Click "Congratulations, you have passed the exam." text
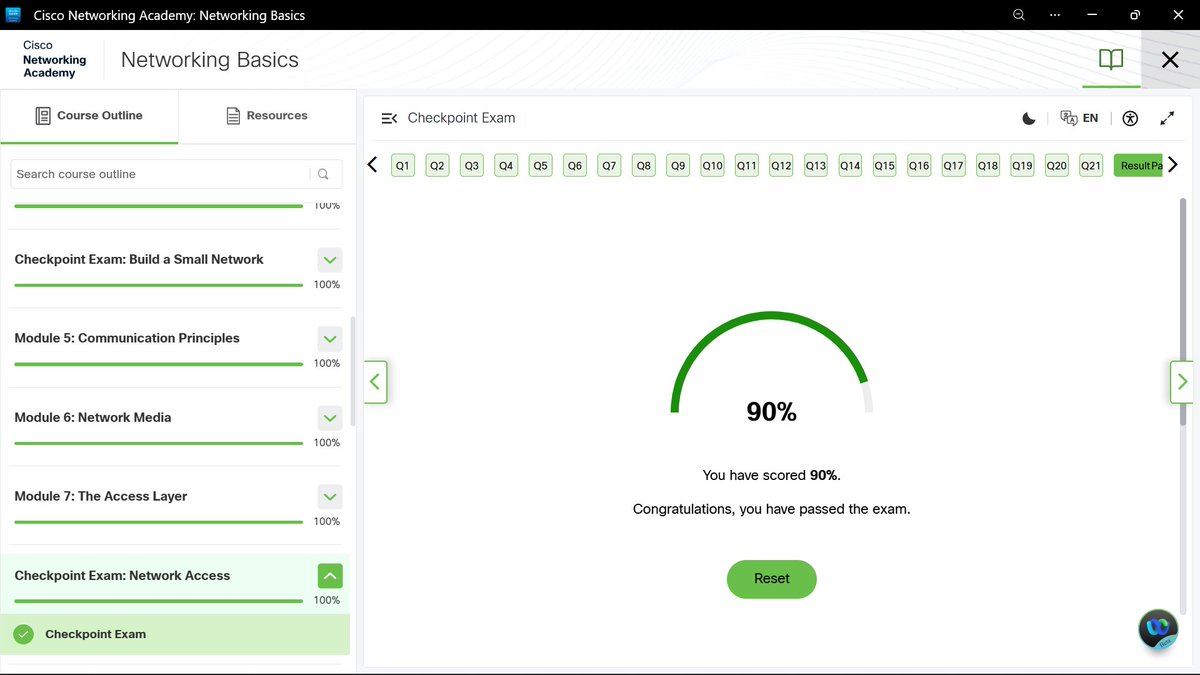 click(x=771, y=509)
